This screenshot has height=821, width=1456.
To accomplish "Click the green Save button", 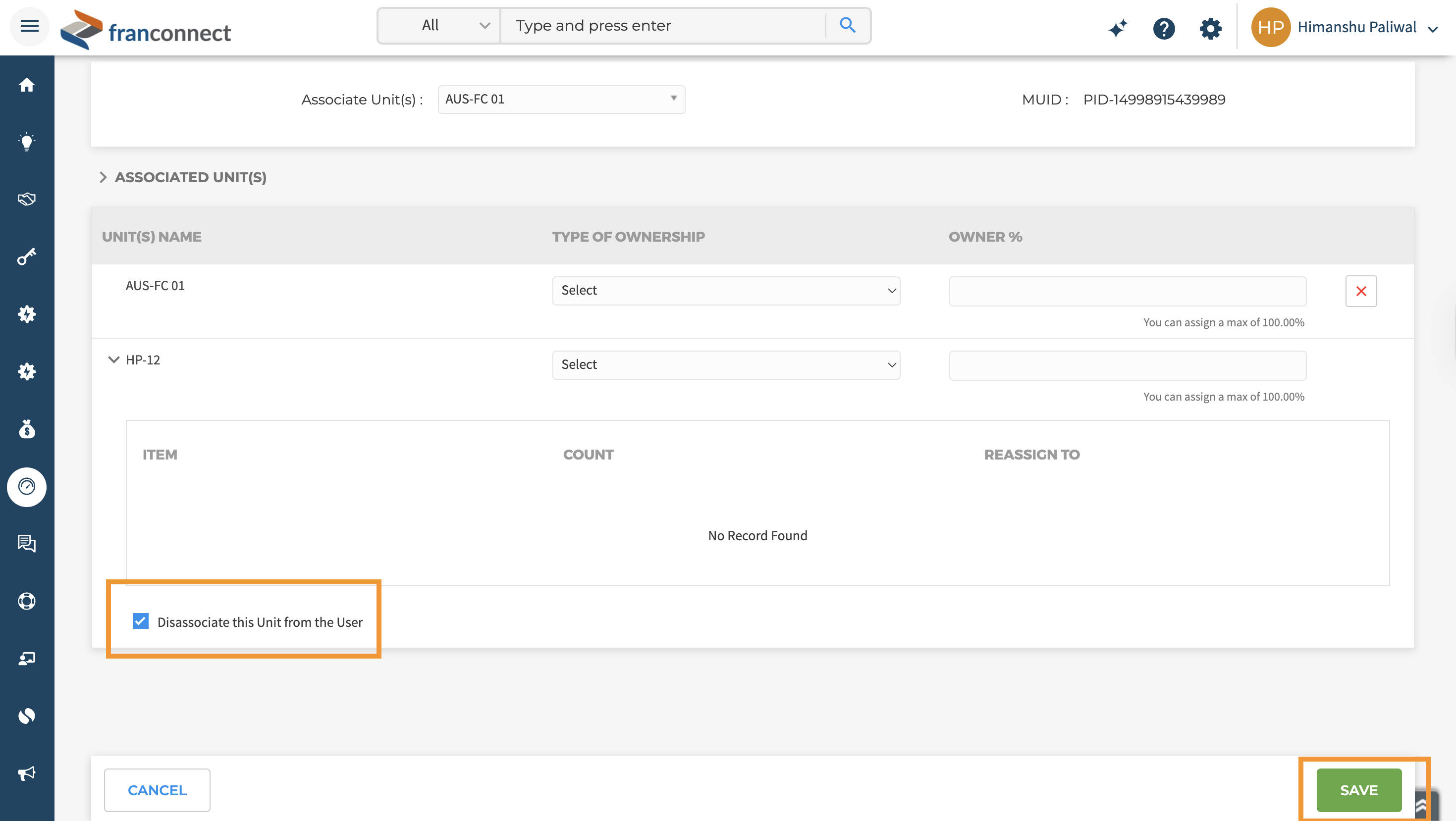I will coord(1358,790).
